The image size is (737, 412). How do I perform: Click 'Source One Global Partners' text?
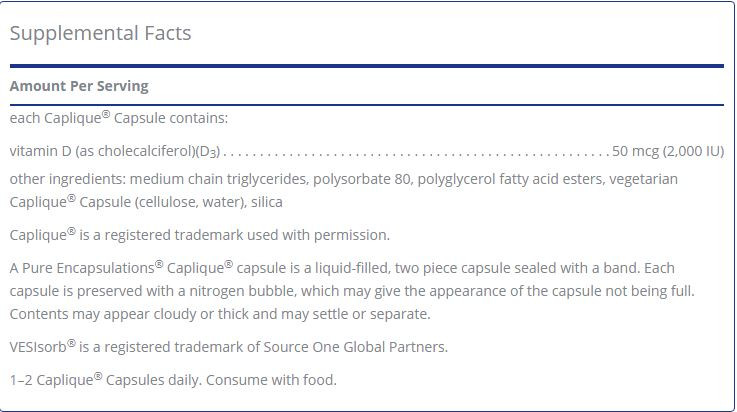(355, 347)
